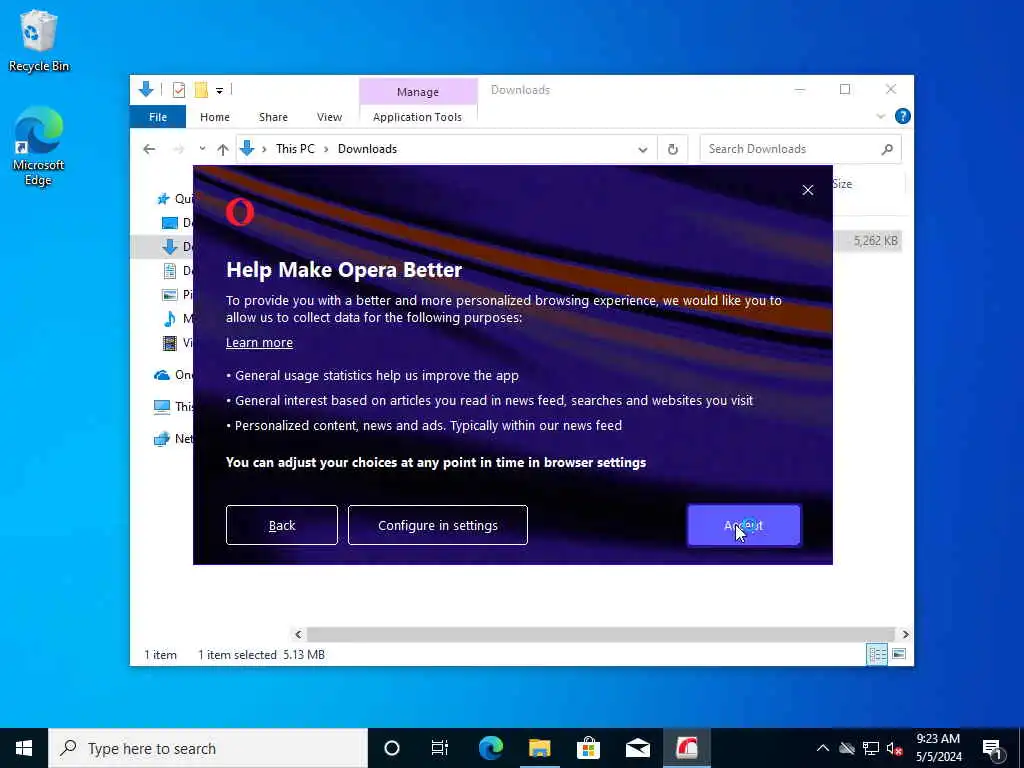The width and height of the screenshot is (1024, 768).
Task: Open File Explorer from taskbar
Action: [539, 748]
